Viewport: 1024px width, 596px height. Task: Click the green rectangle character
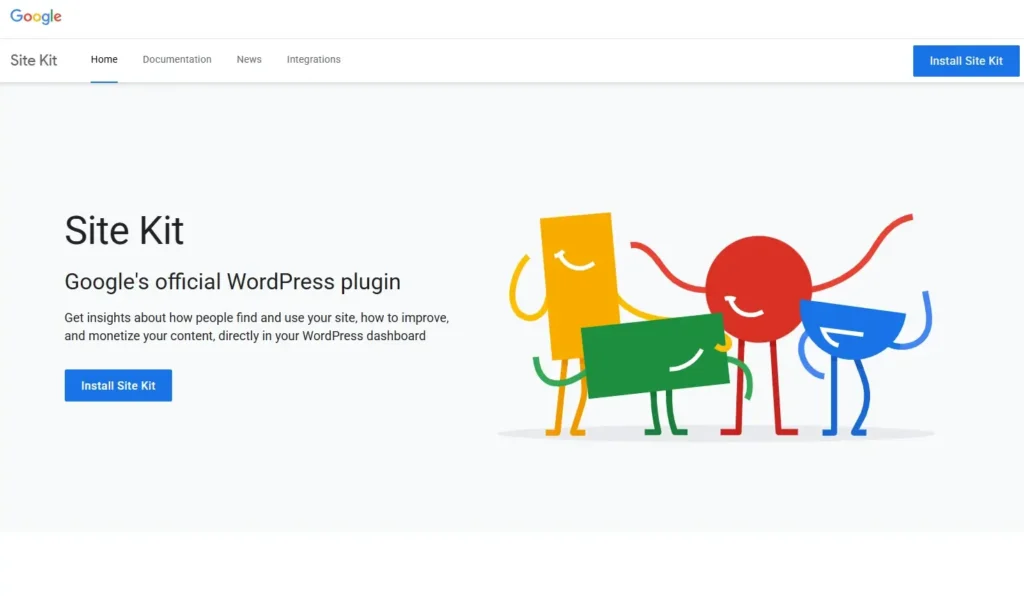coord(655,355)
